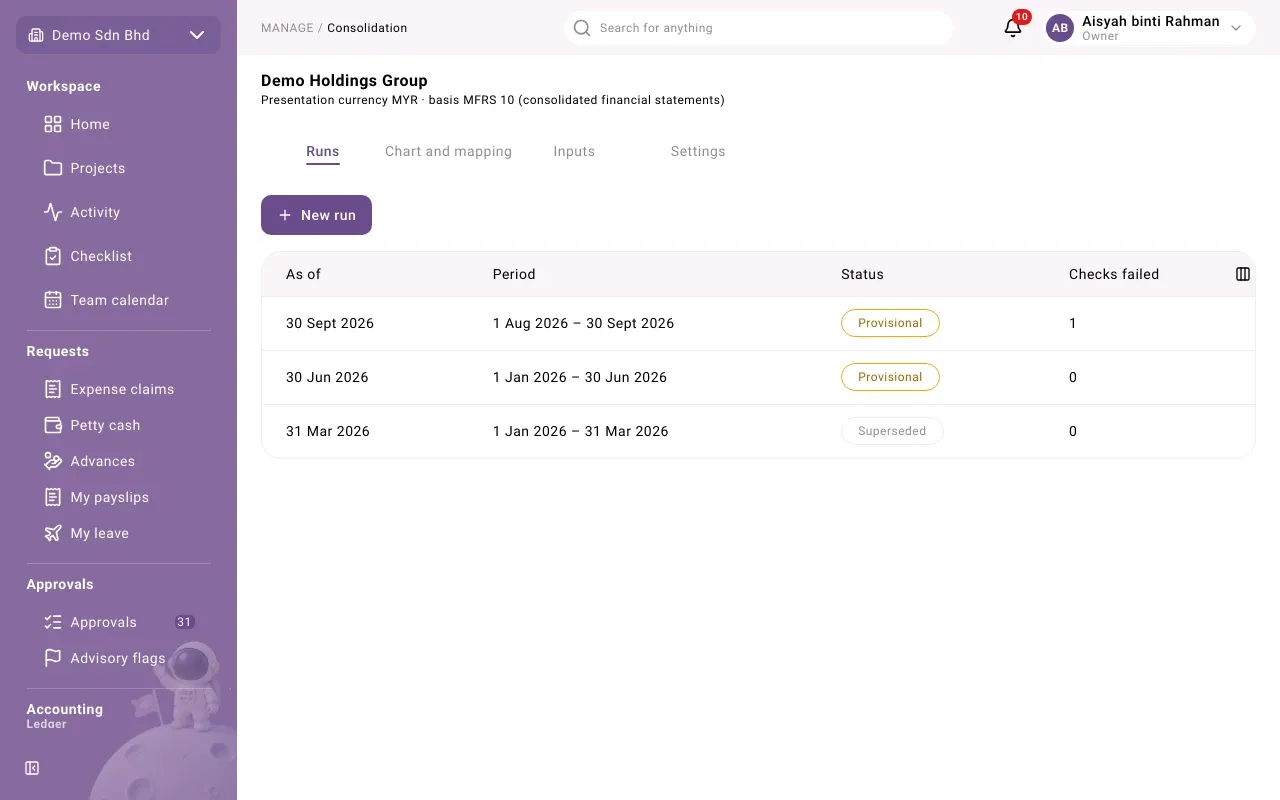Open the Petty cash wallet icon

point(53,425)
